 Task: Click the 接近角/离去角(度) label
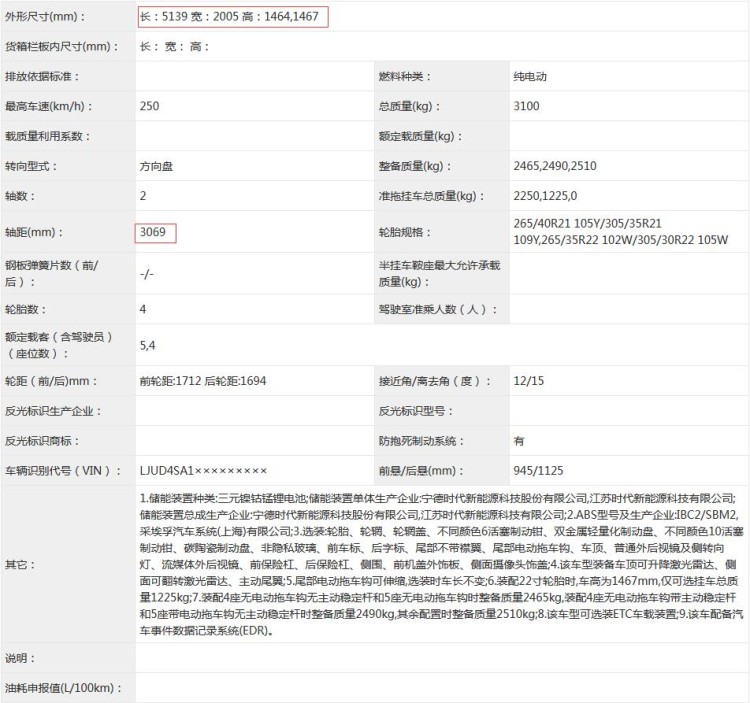435,381
